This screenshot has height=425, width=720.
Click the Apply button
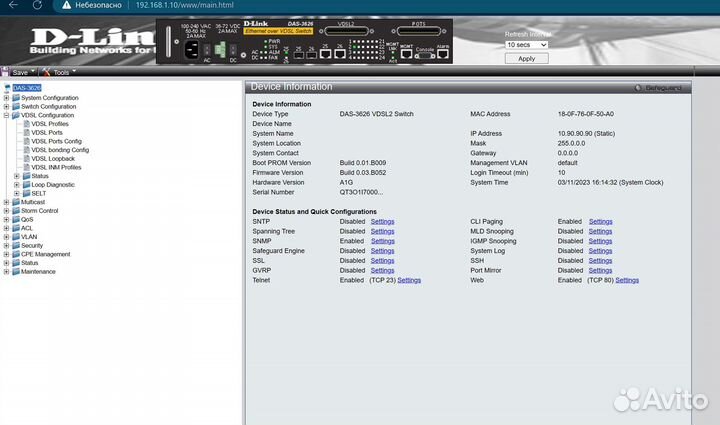pos(526,59)
